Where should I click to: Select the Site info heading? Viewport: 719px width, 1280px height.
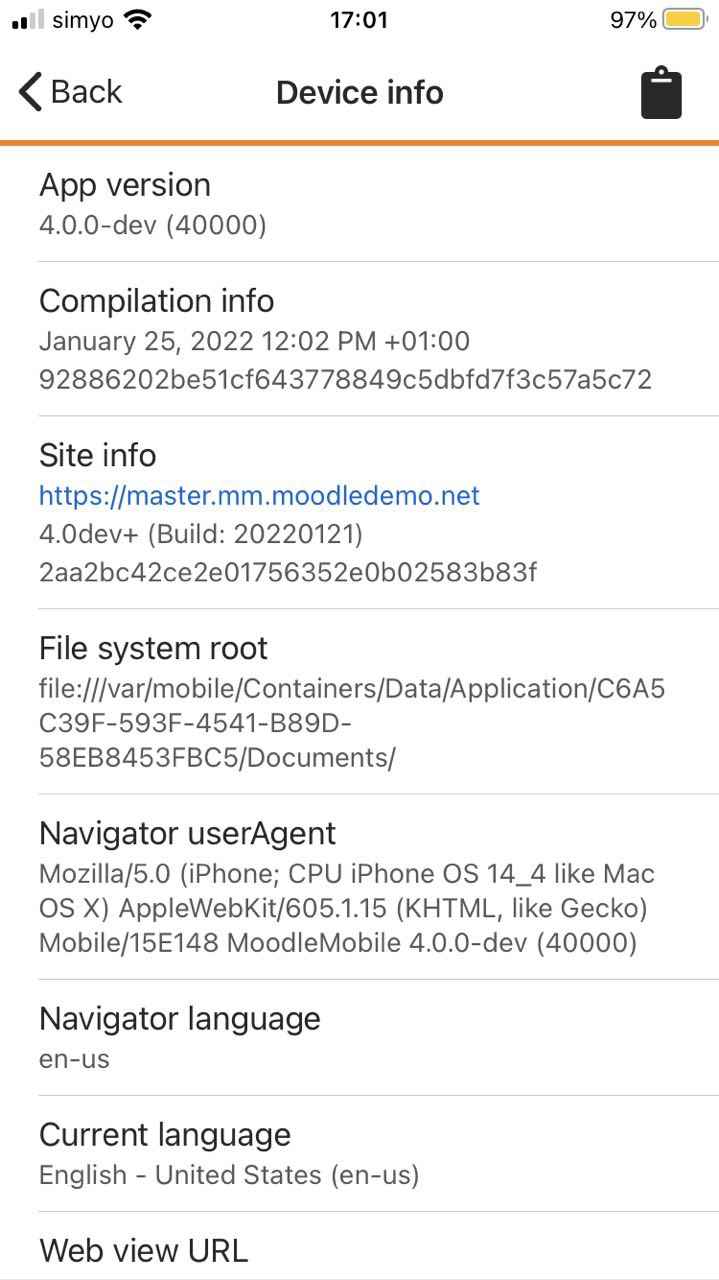coord(98,455)
